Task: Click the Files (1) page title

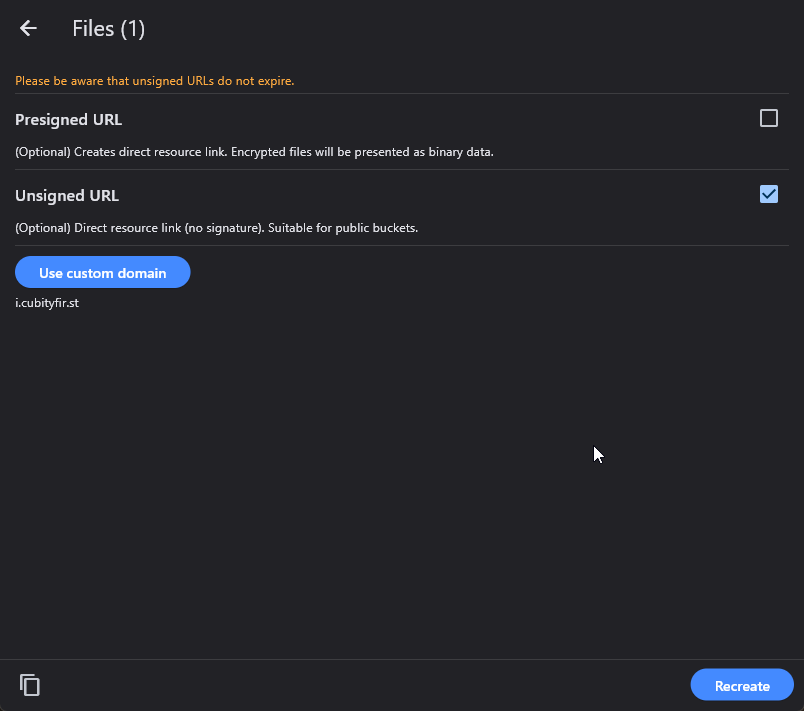Action: [108, 29]
